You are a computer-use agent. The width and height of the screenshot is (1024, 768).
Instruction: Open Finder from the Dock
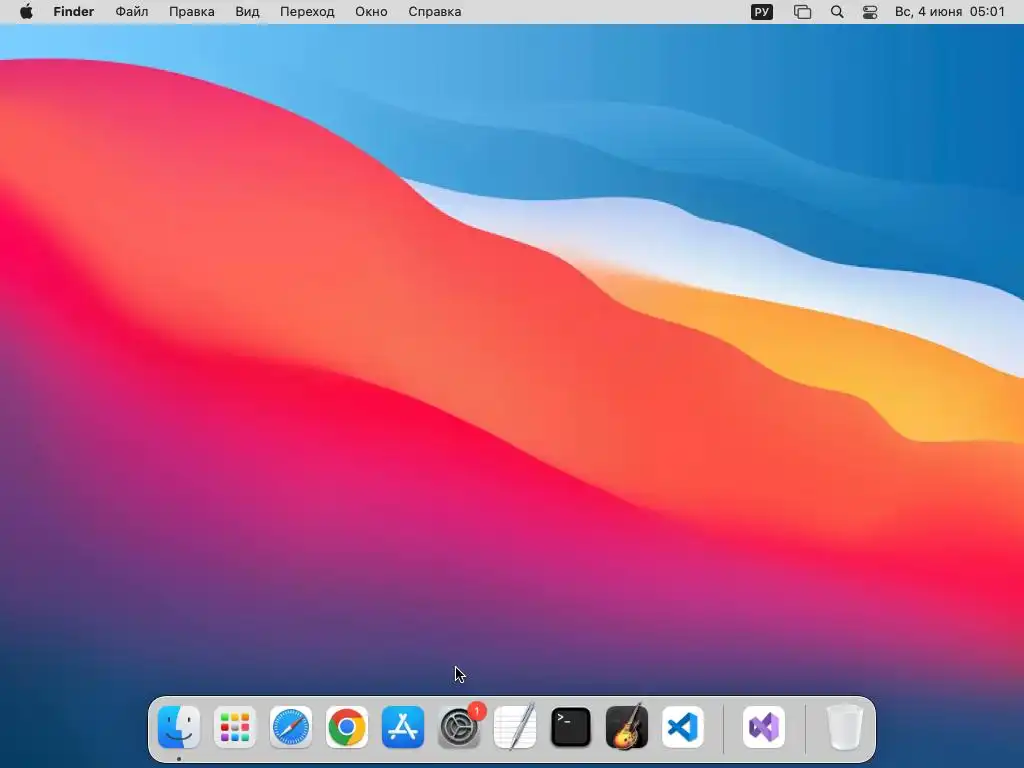tap(179, 727)
